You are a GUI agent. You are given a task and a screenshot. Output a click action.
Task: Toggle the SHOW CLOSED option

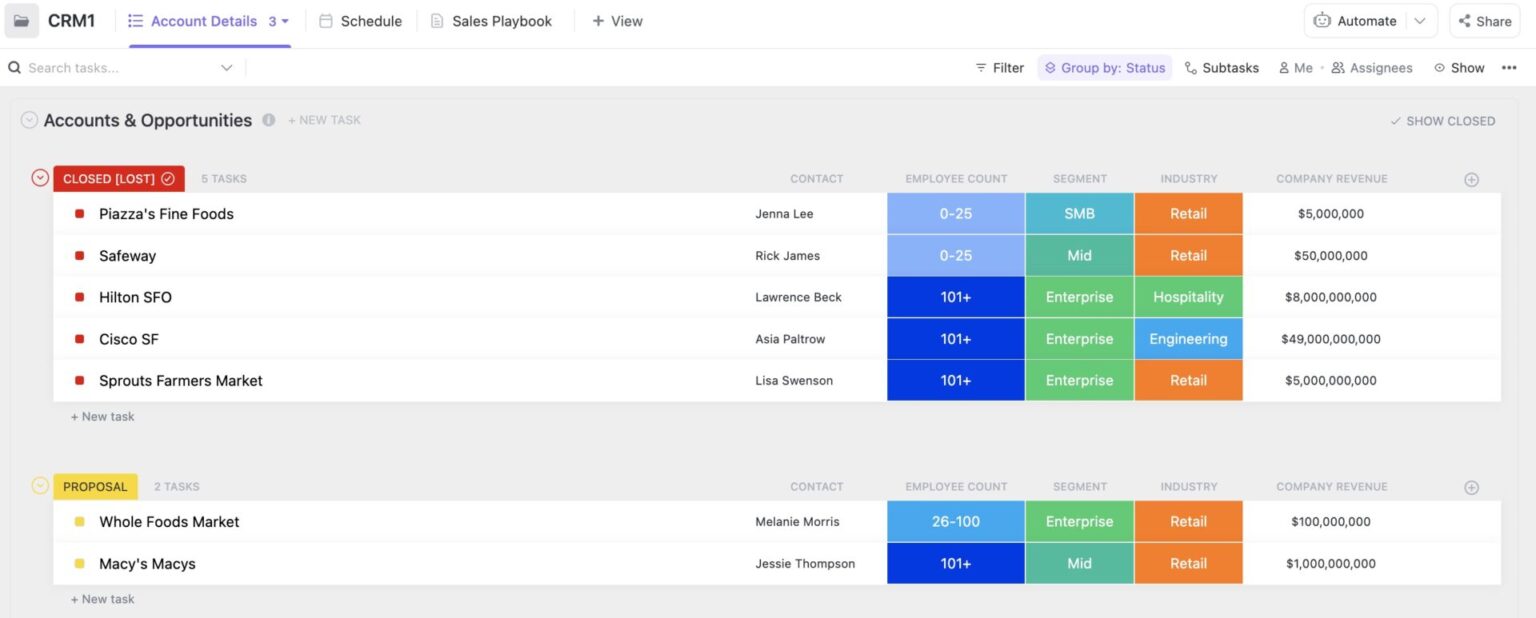click(x=1441, y=120)
